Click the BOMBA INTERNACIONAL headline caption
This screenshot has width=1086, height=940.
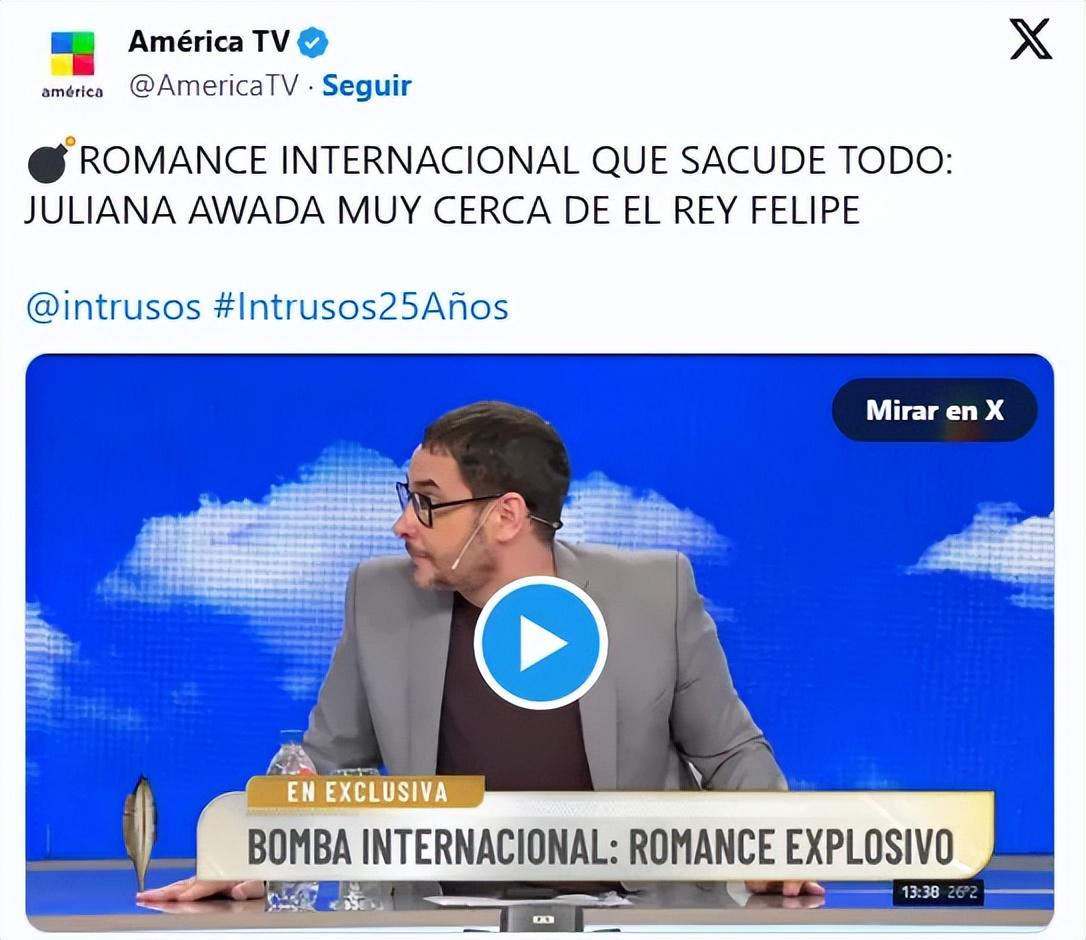tap(600, 846)
